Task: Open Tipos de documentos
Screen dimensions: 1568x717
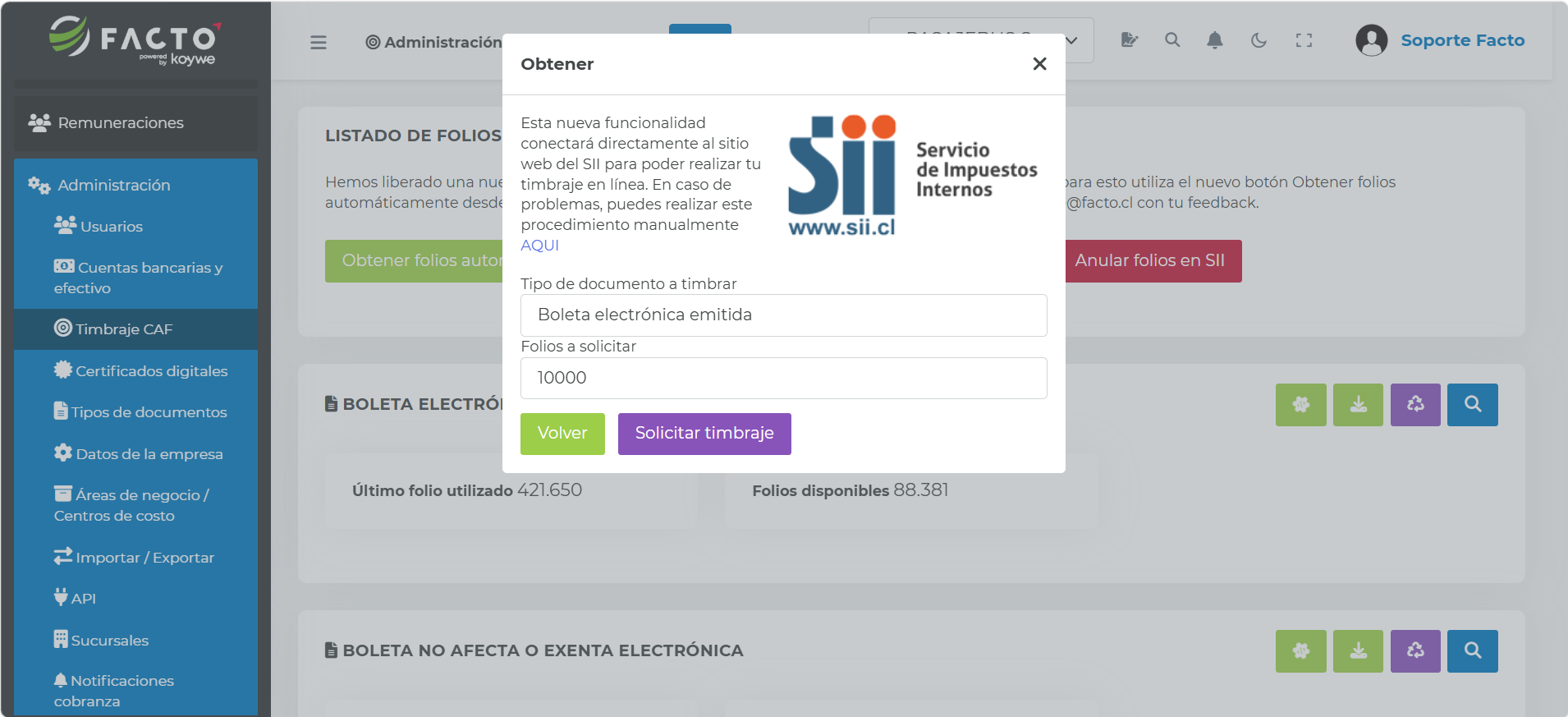Action: [135, 411]
